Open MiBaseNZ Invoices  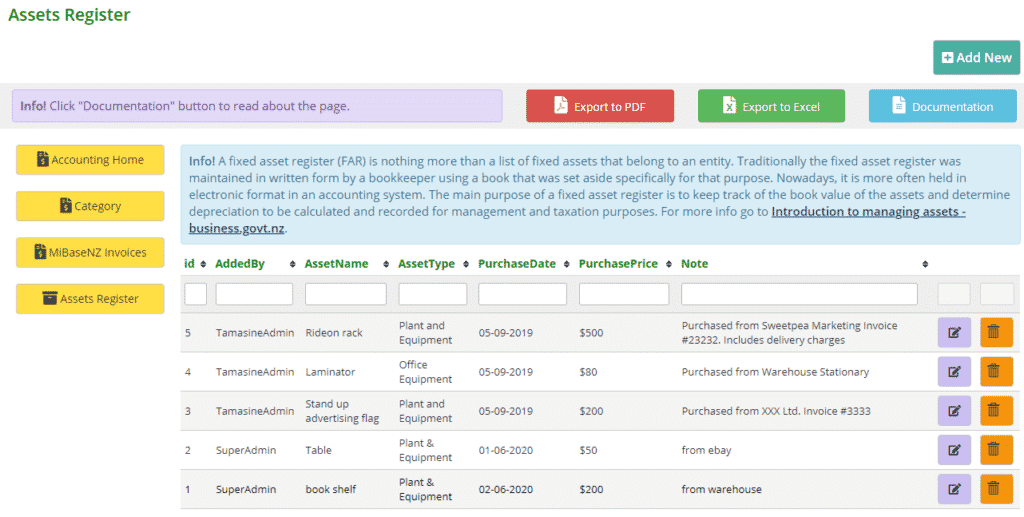pyautogui.click(x=90, y=253)
